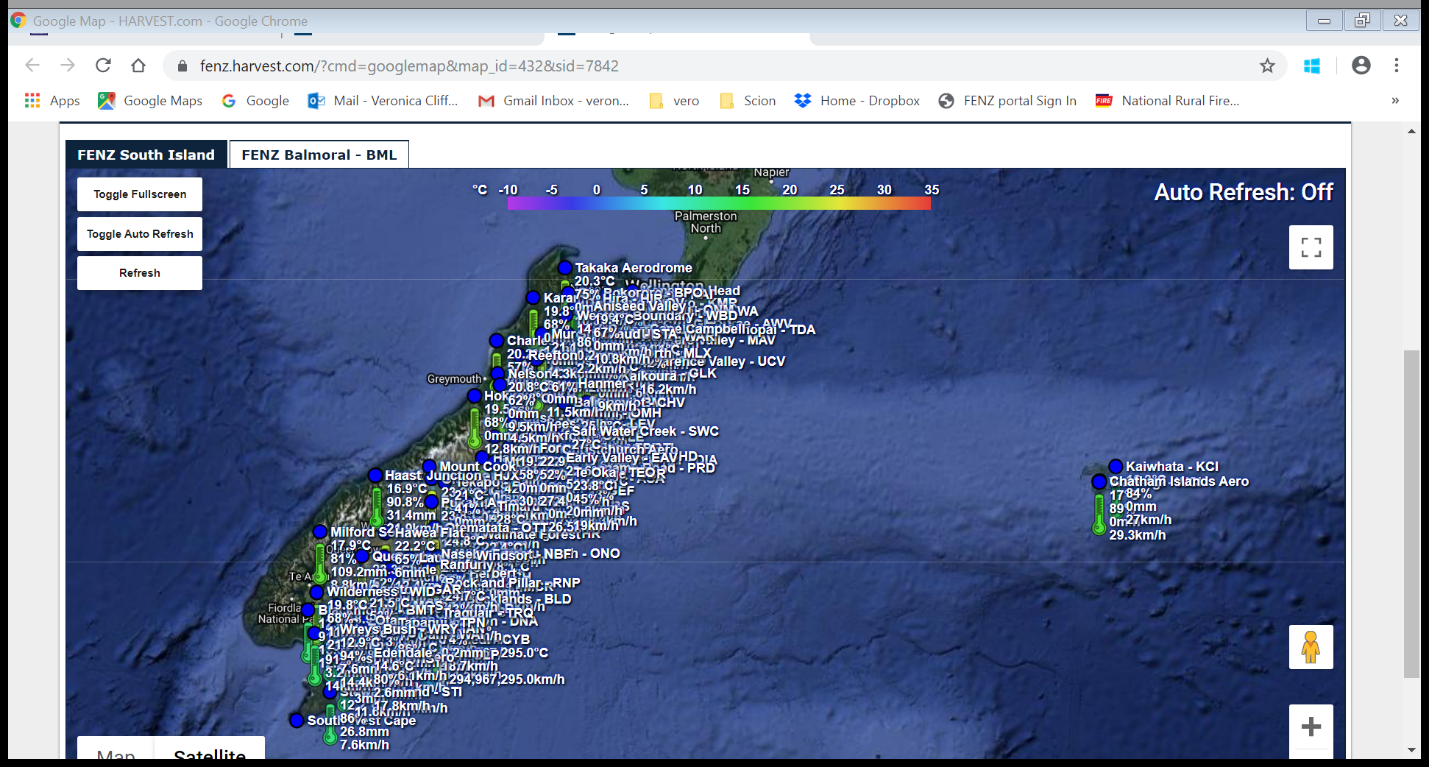Click the Refresh button on the map
1429x767 pixels.
(140, 273)
